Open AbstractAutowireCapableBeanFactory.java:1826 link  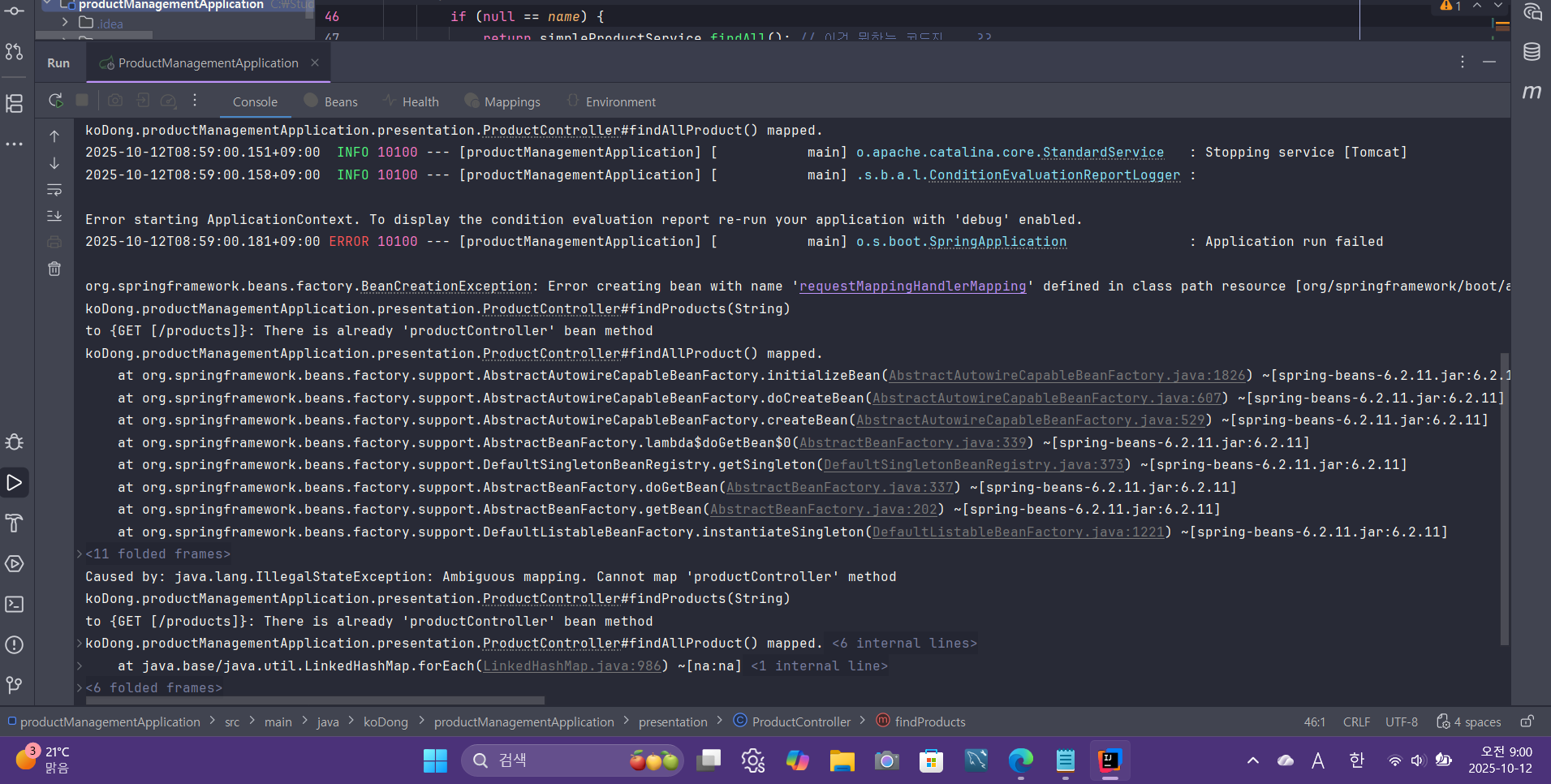click(1066, 376)
